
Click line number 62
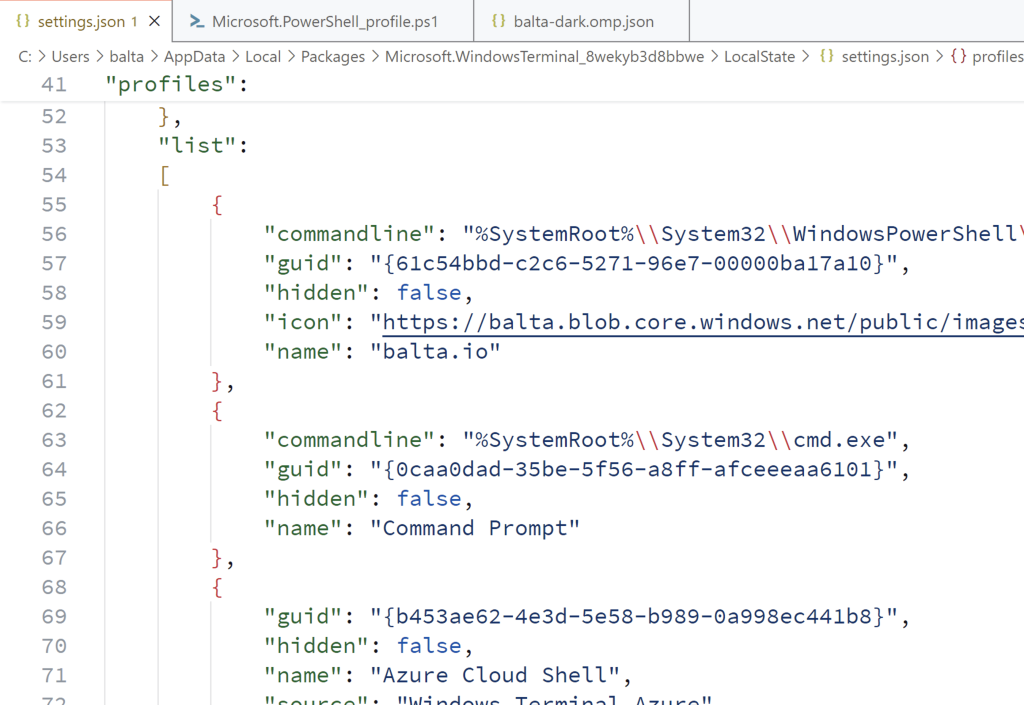coord(54,411)
